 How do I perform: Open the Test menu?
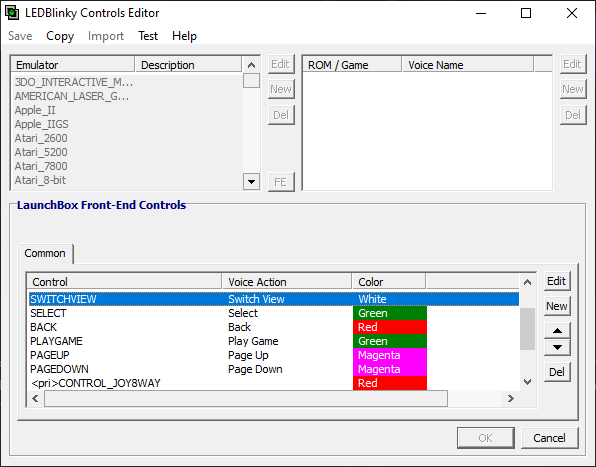tap(148, 36)
